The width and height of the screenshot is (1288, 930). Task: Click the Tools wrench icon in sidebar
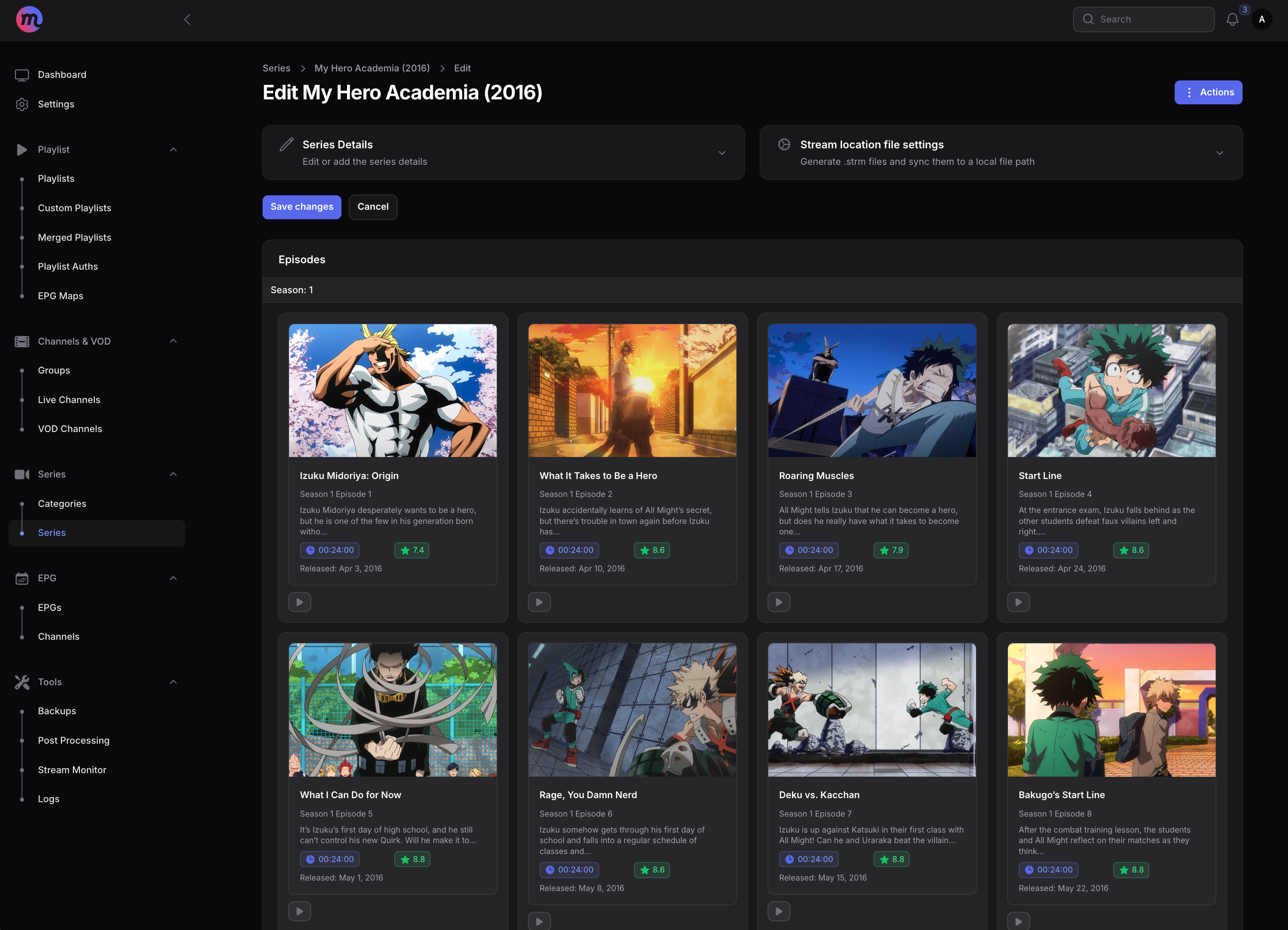click(x=22, y=681)
